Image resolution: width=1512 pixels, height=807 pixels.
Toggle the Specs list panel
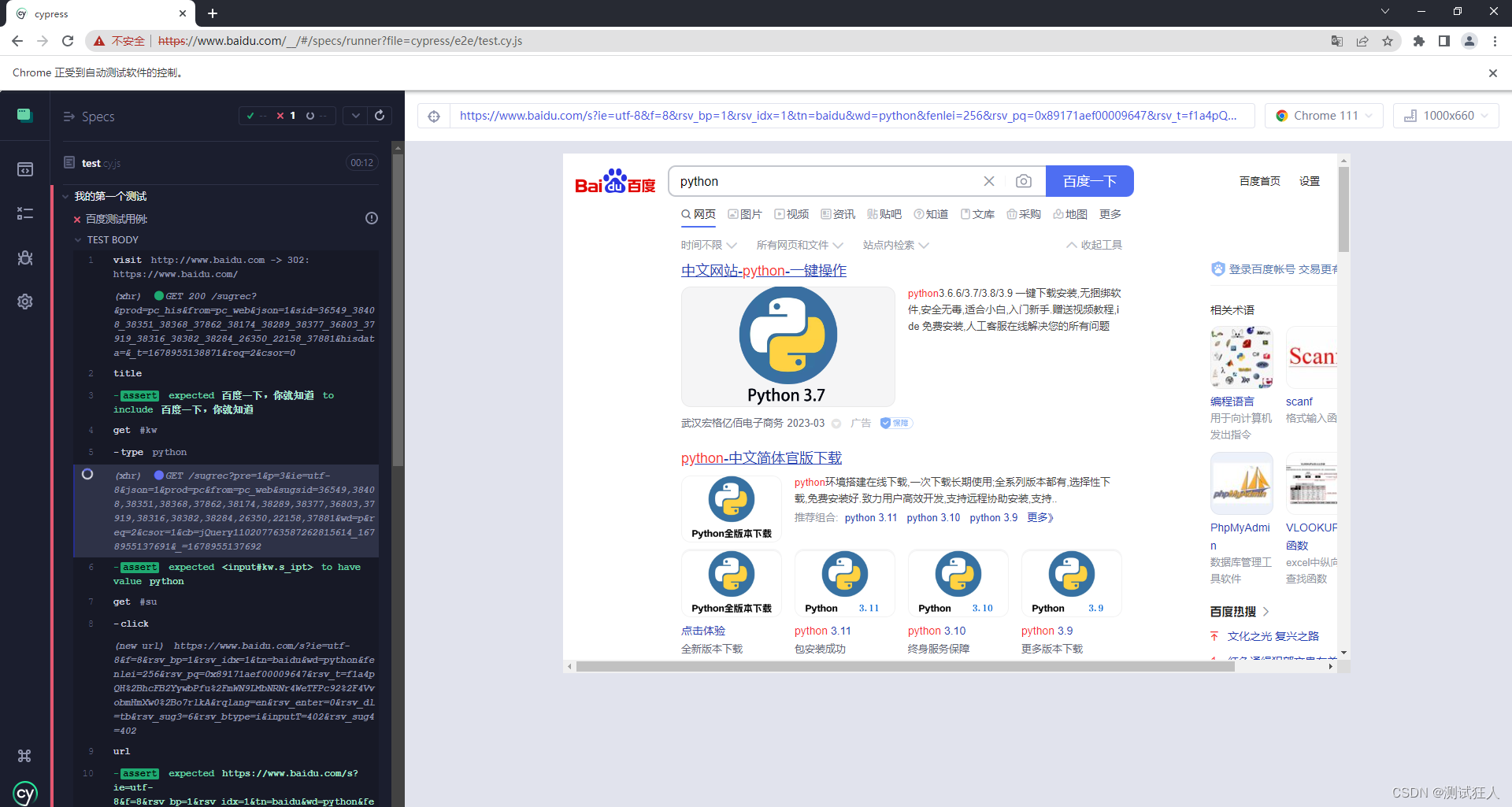89,117
